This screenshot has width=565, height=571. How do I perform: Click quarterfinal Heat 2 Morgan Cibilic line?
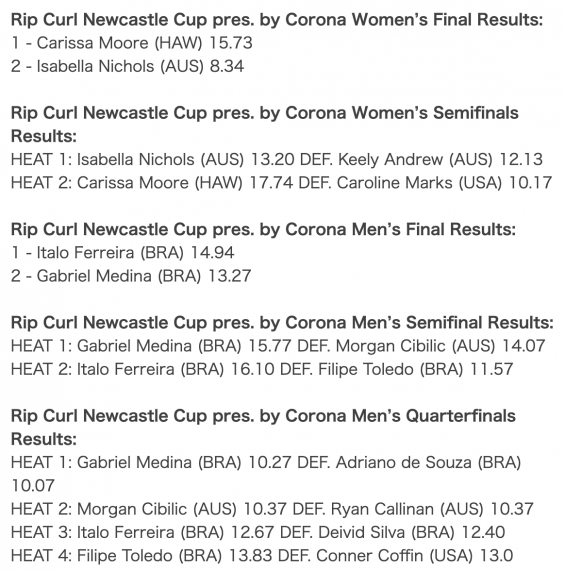coord(272,509)
